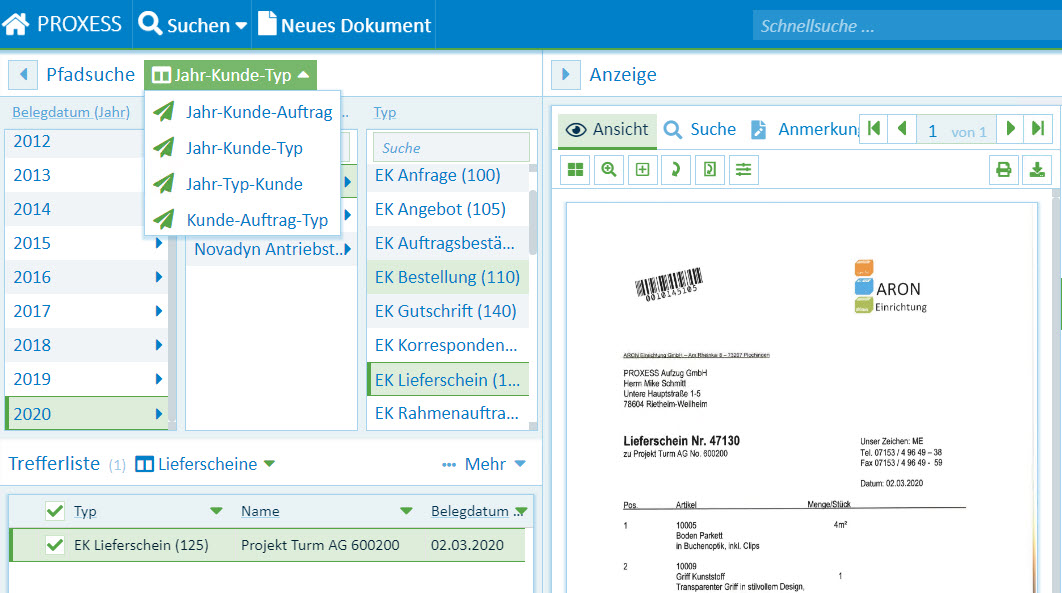Select EK Bestellung (110) in Typ list

[x=447, y=277]
